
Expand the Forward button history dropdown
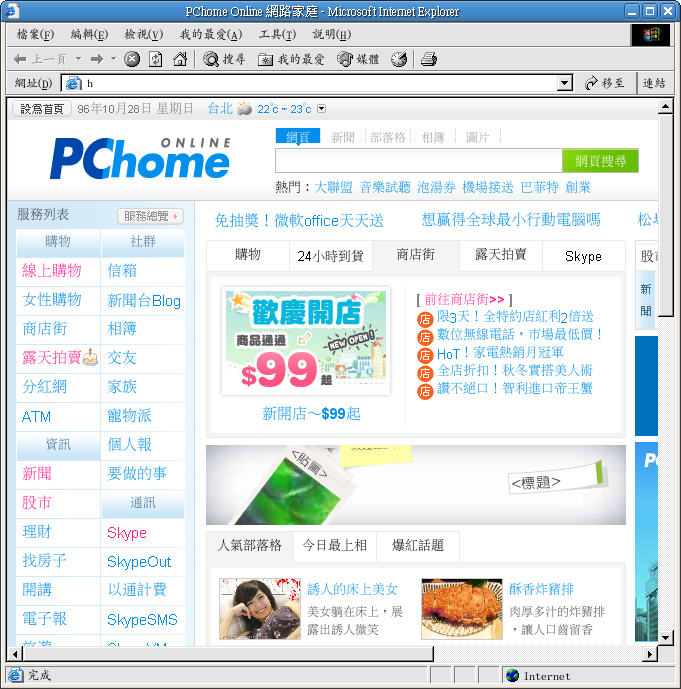point(113,59)
